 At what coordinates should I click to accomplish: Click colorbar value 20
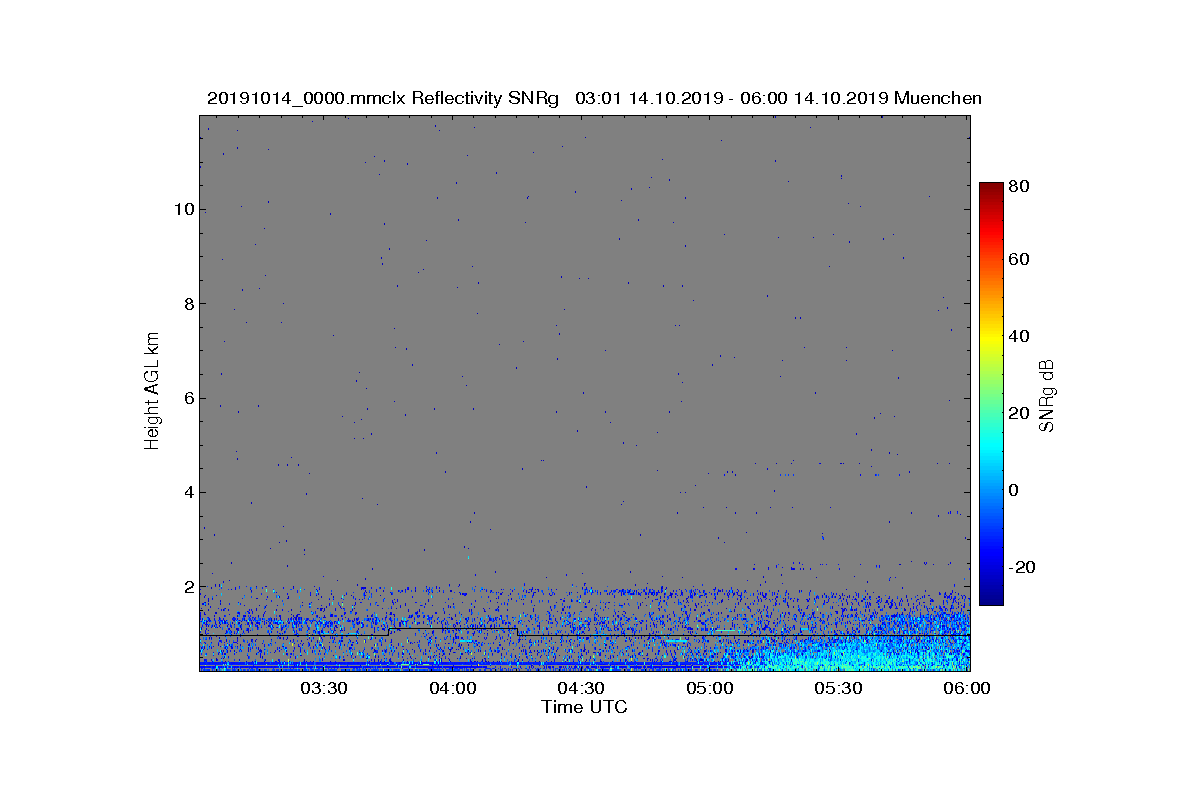pos(1020,413)
